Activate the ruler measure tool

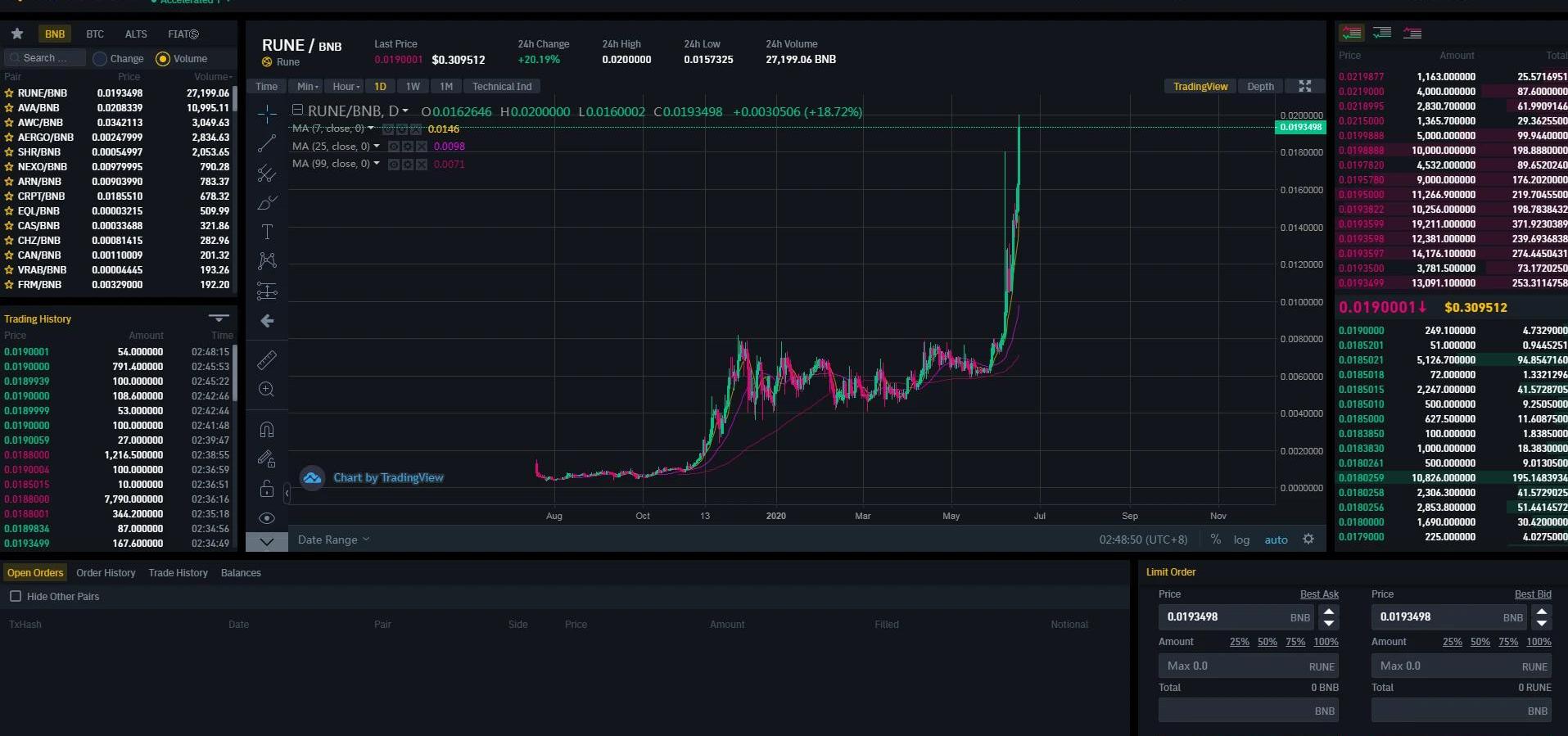(x=267, y=359)
